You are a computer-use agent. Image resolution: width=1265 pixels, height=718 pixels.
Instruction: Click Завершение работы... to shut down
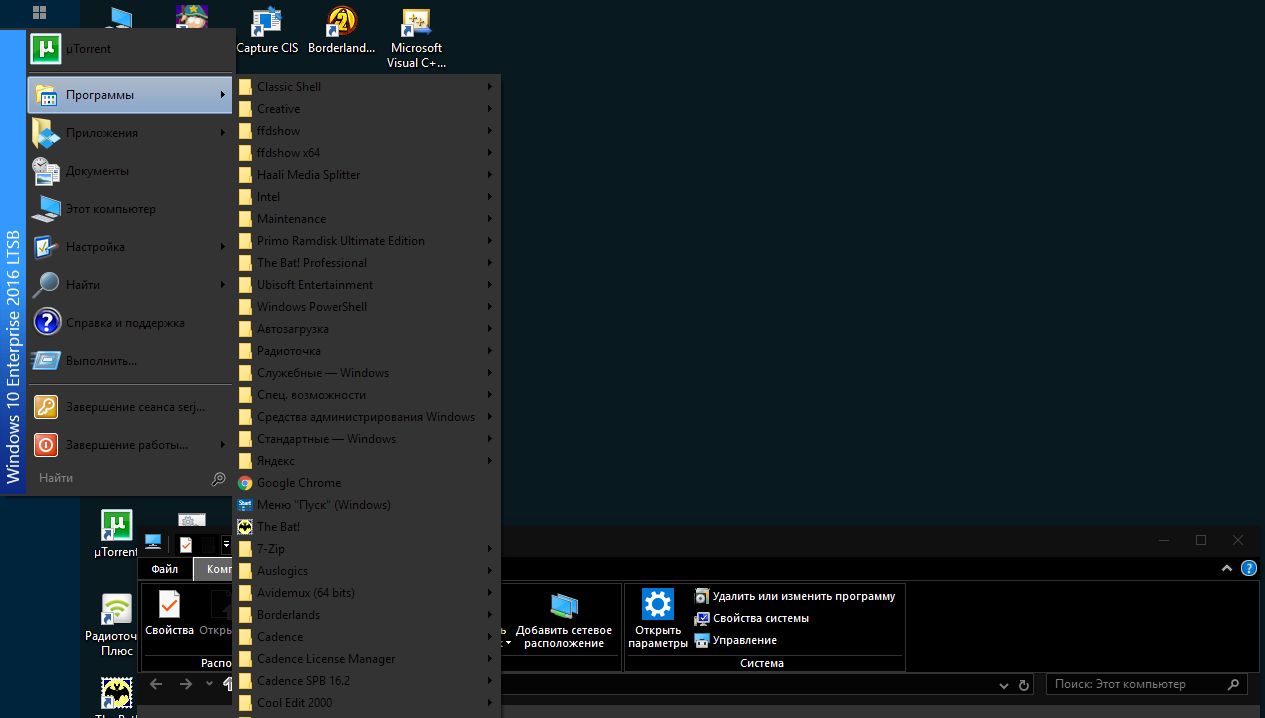pyautogui.click(x=130, y=445)
